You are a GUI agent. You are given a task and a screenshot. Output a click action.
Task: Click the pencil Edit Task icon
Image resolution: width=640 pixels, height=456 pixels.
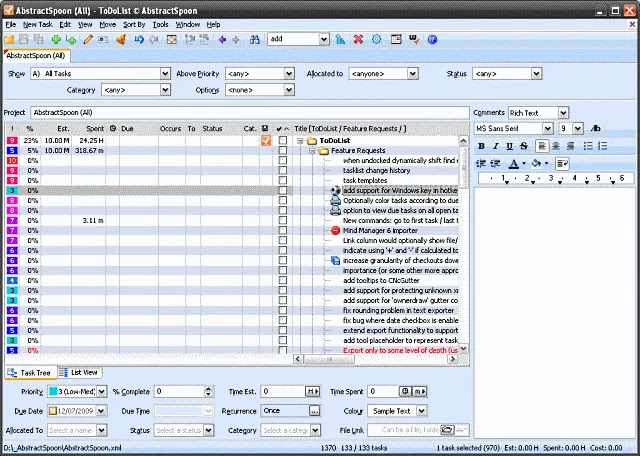(88, 40)
